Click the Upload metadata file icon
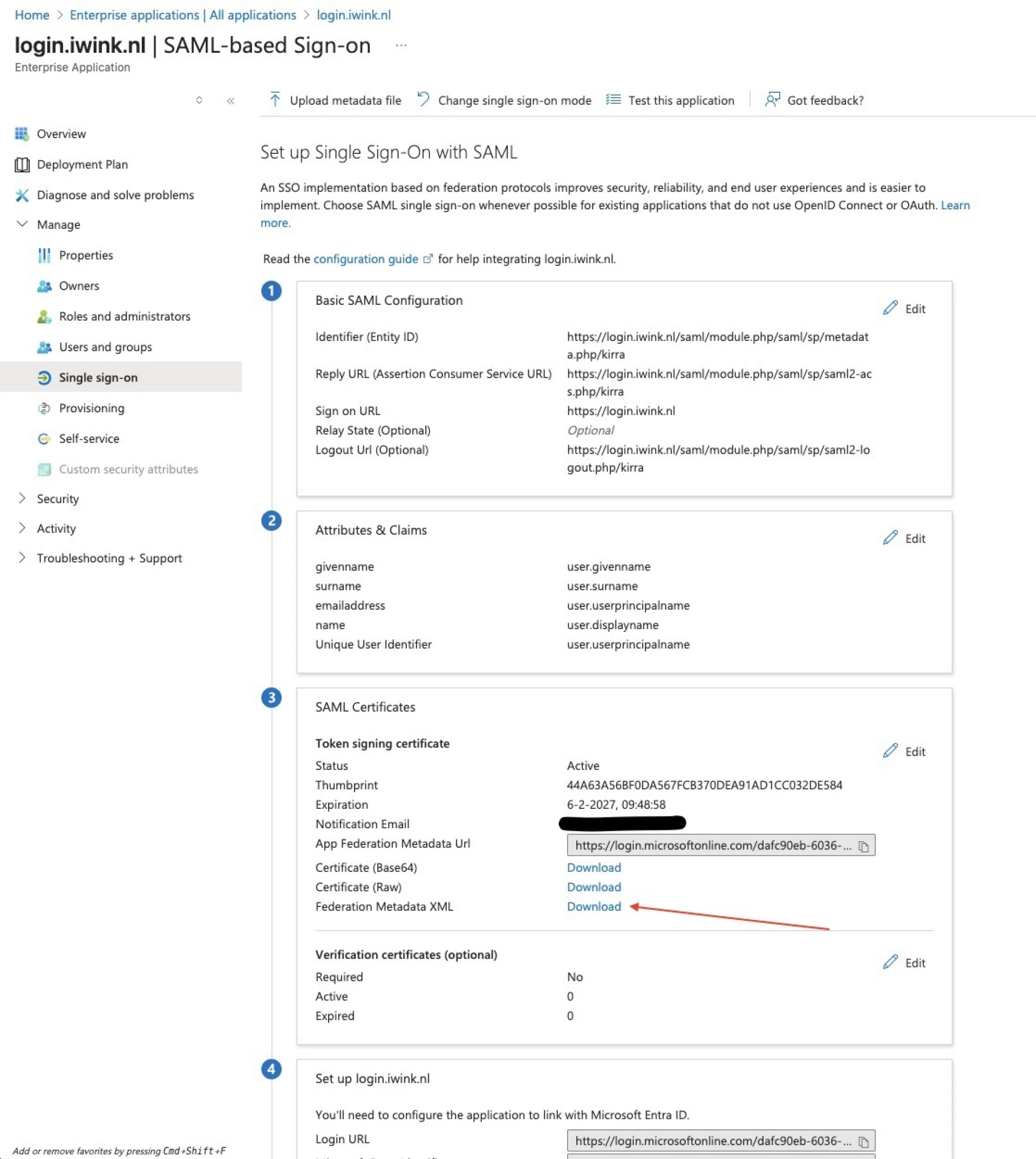 pyautogui.click(x=275, y=100)
